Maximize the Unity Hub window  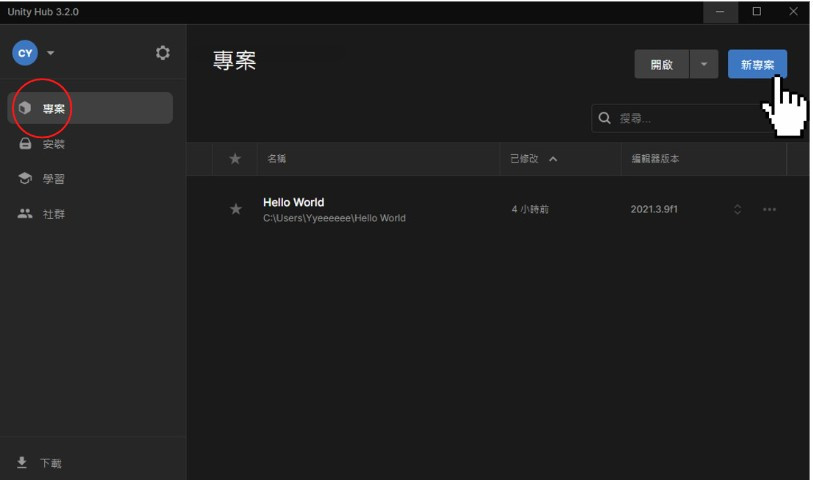coord(756,11)
